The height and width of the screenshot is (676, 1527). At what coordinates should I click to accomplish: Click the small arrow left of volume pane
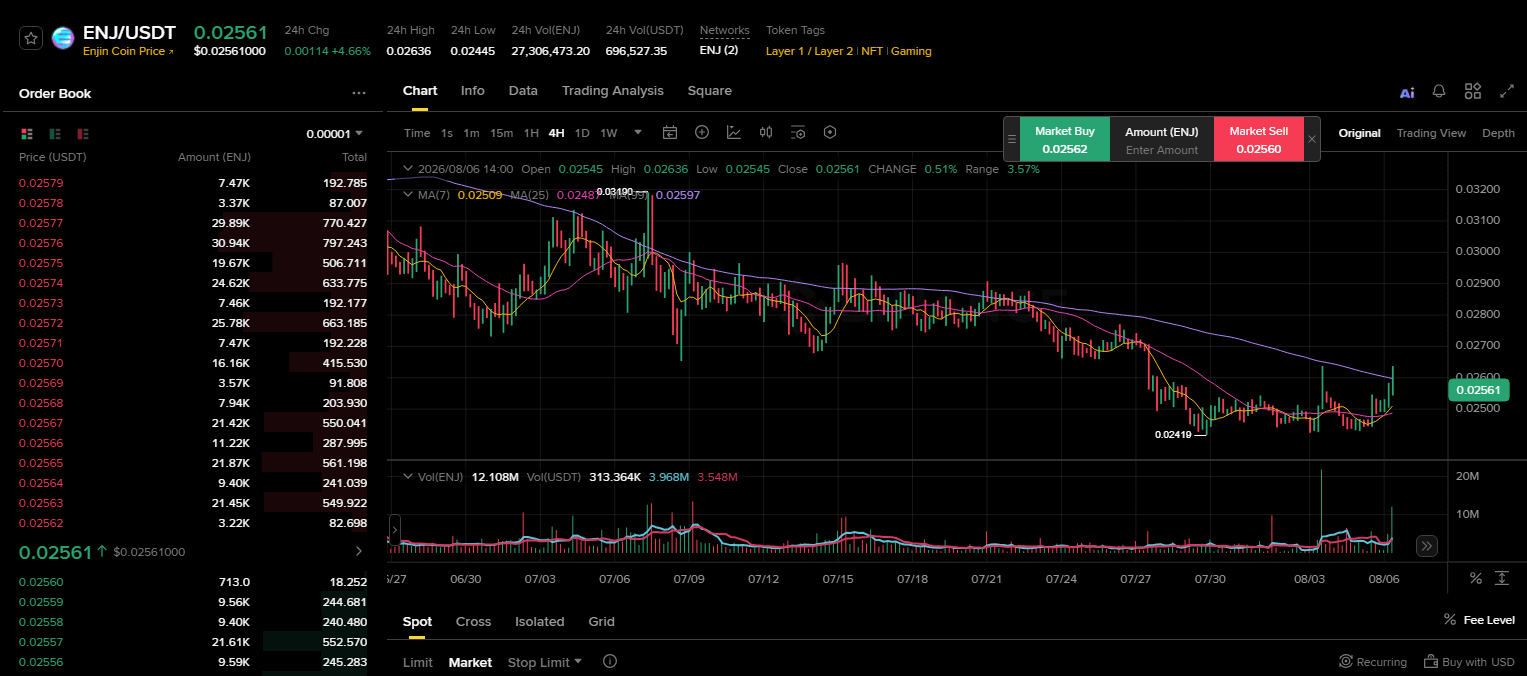click(x=394, y=529)
